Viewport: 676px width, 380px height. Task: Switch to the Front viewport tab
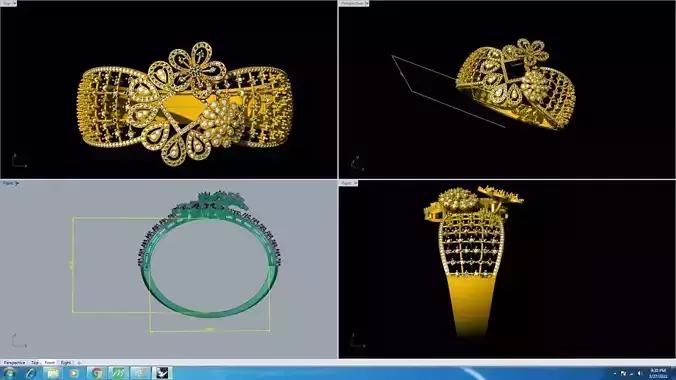pyautogui.click(x=50, y=363)
